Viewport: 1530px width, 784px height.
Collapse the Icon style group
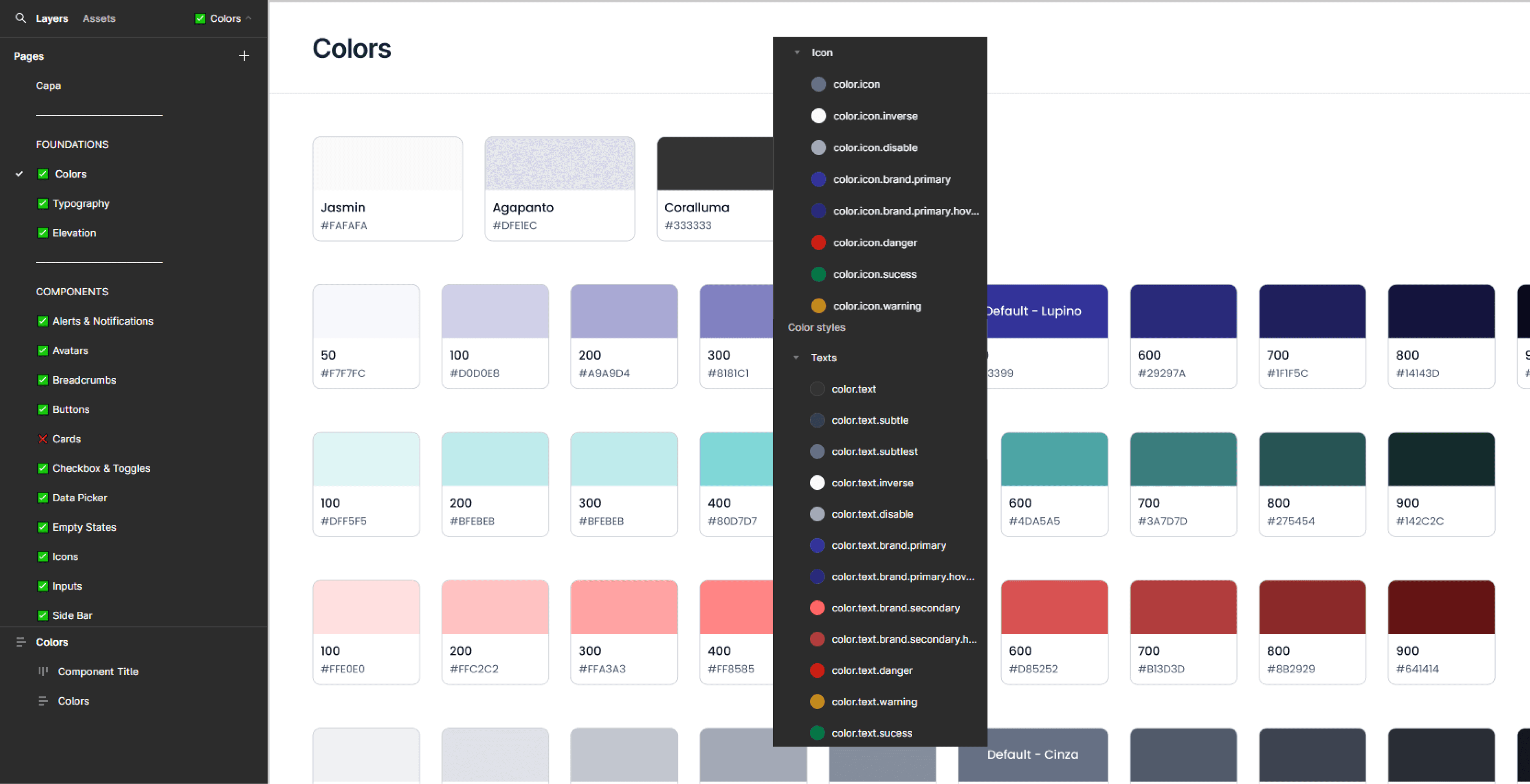pos(797,53)
